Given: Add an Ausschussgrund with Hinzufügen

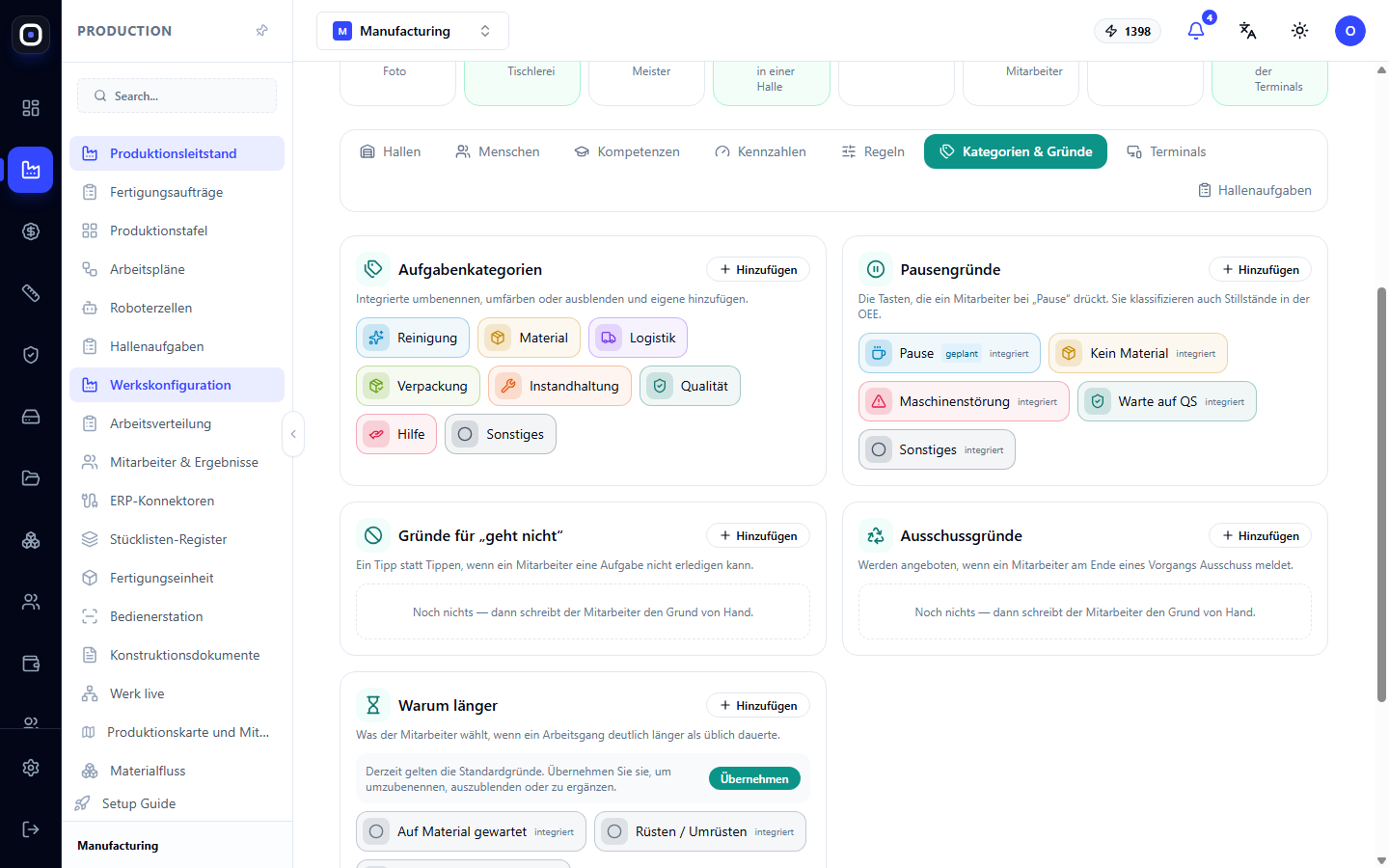Looking at the screenshot, I should click(x=1261, y=535).
